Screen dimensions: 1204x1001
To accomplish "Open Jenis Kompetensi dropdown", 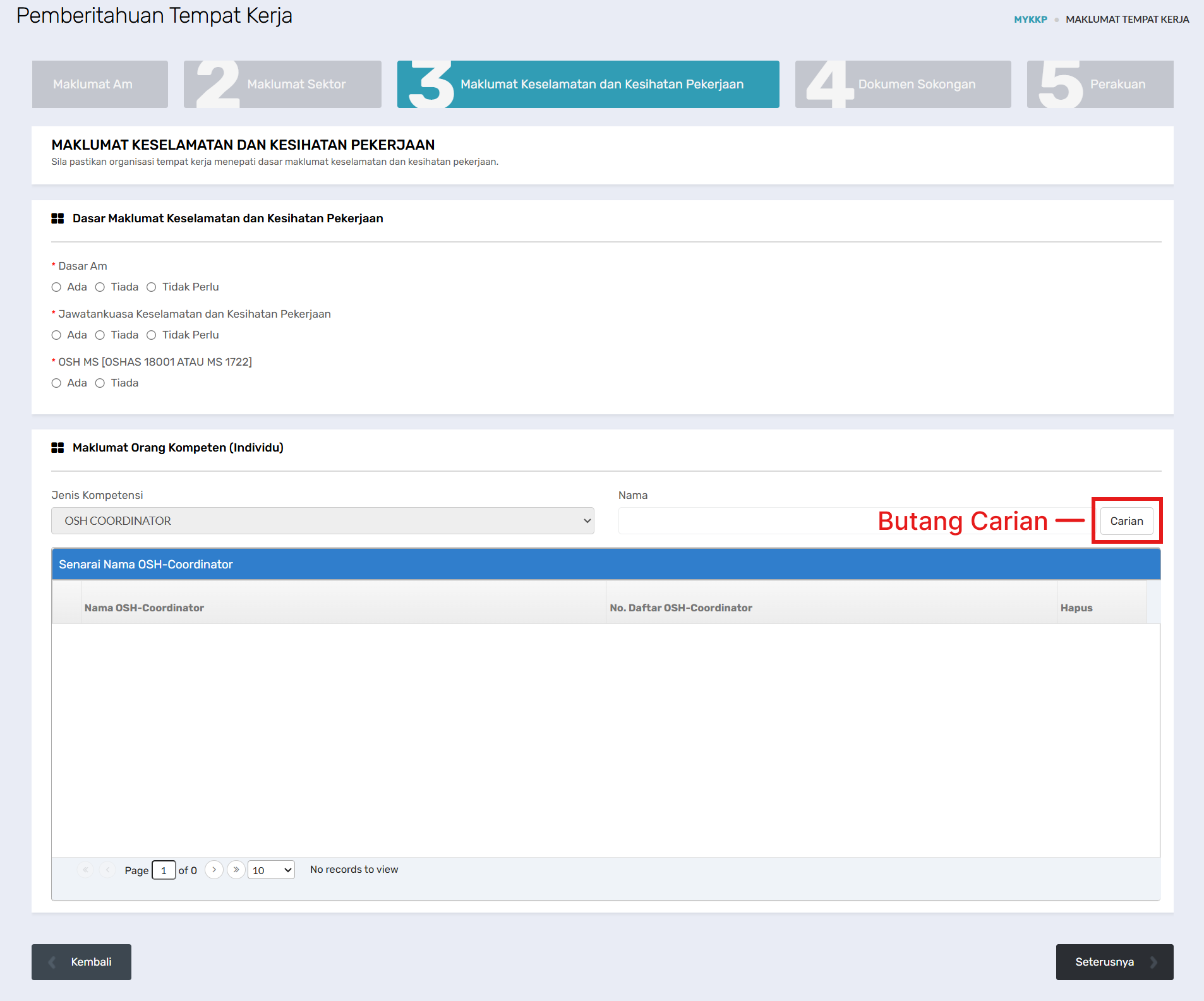I will [322, 521].
